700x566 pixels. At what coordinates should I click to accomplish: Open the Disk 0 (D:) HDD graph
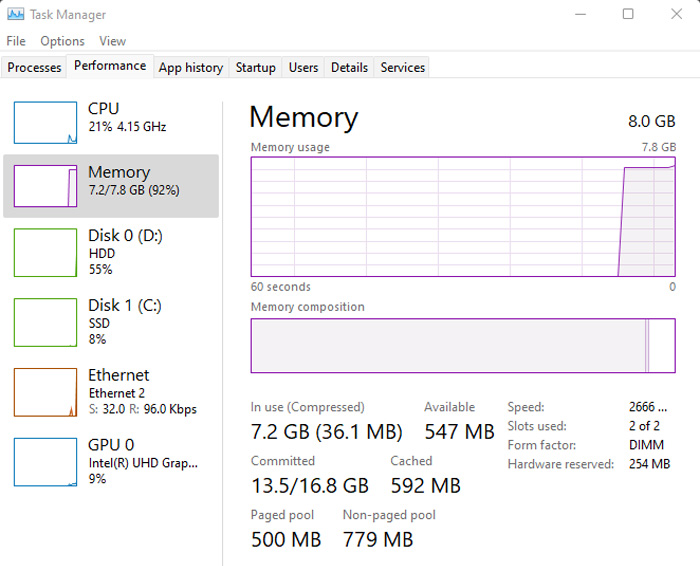click(111, 252)
